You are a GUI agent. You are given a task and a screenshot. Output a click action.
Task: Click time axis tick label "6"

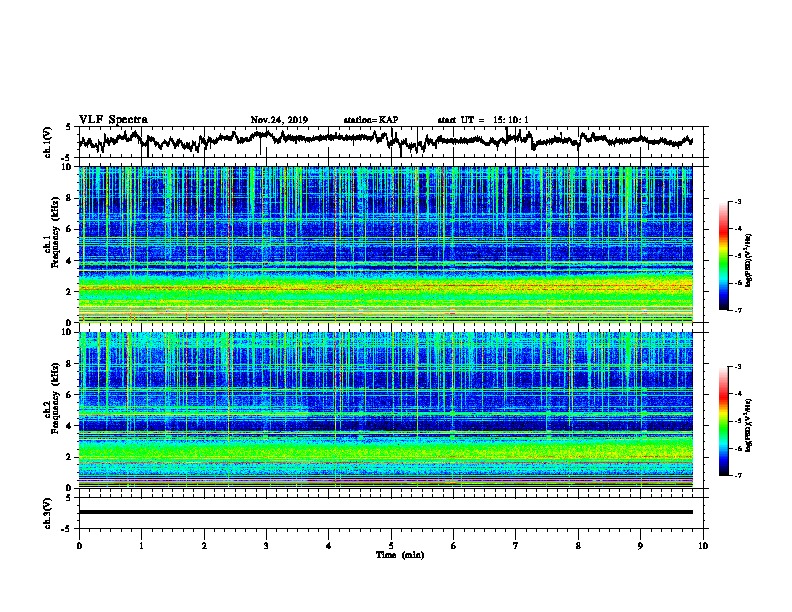(454, 546)
